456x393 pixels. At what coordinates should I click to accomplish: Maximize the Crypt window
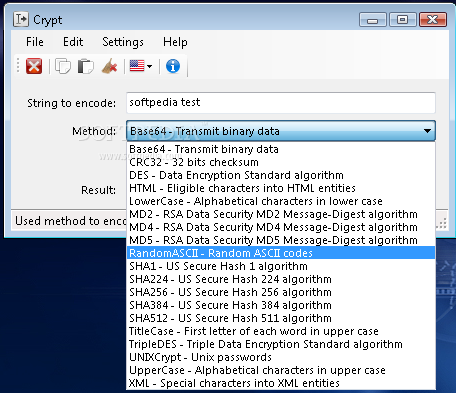(x=403, y=20)
